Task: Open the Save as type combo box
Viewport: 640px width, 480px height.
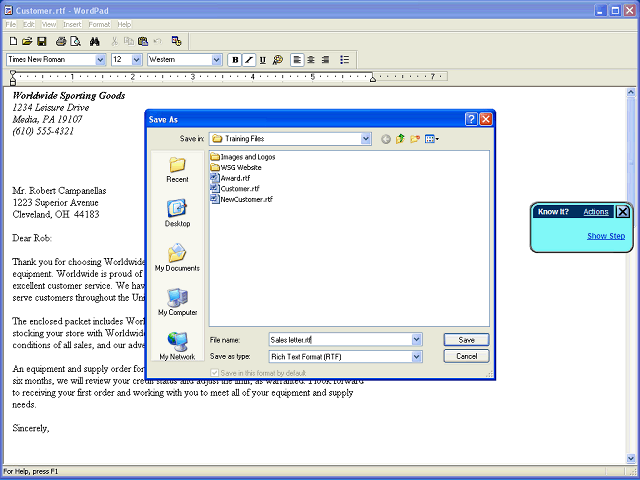Action: (x=345, y=357)
